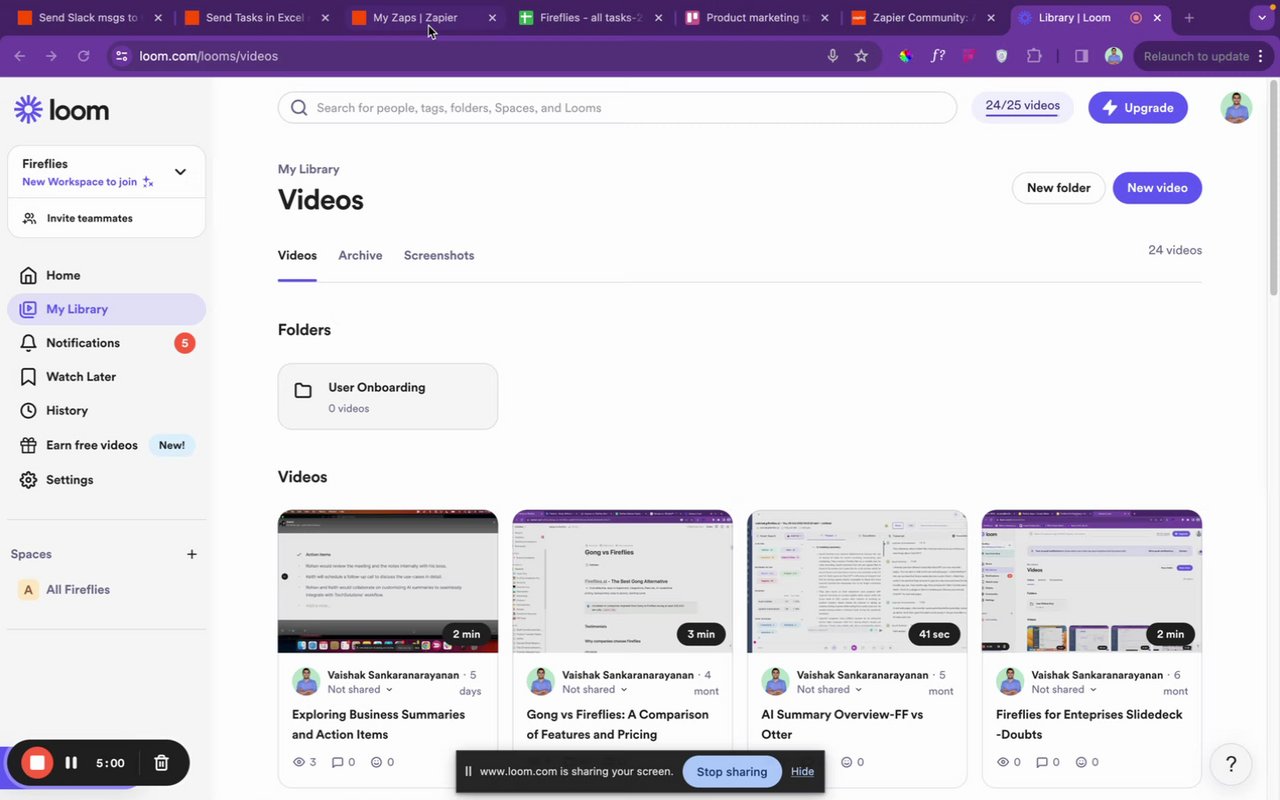Viewport: 1280px width, 800px height.
Task: Open Not shared dropdown on Gong vs Fireflies
Action: pyautogui.click(x=595, y=689)
